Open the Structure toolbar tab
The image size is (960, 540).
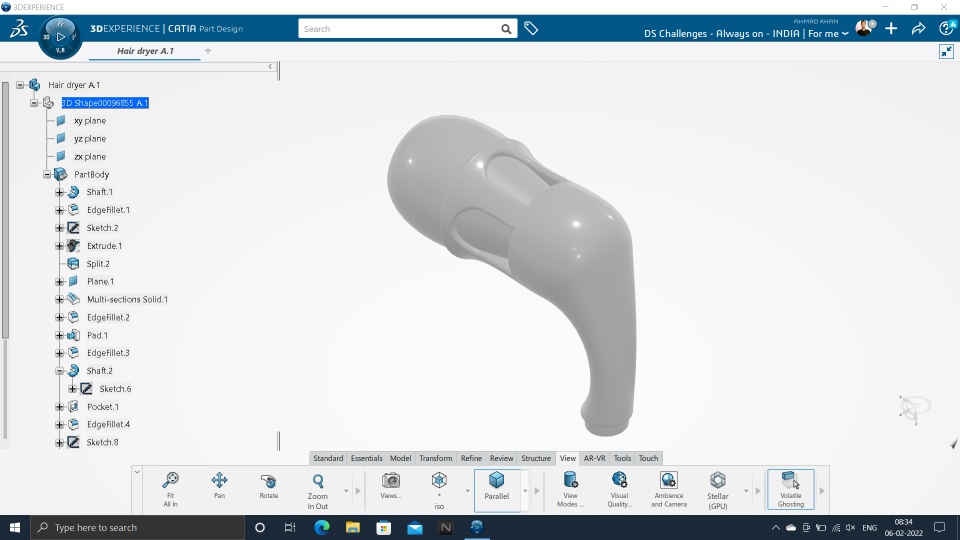pos(536,458)
